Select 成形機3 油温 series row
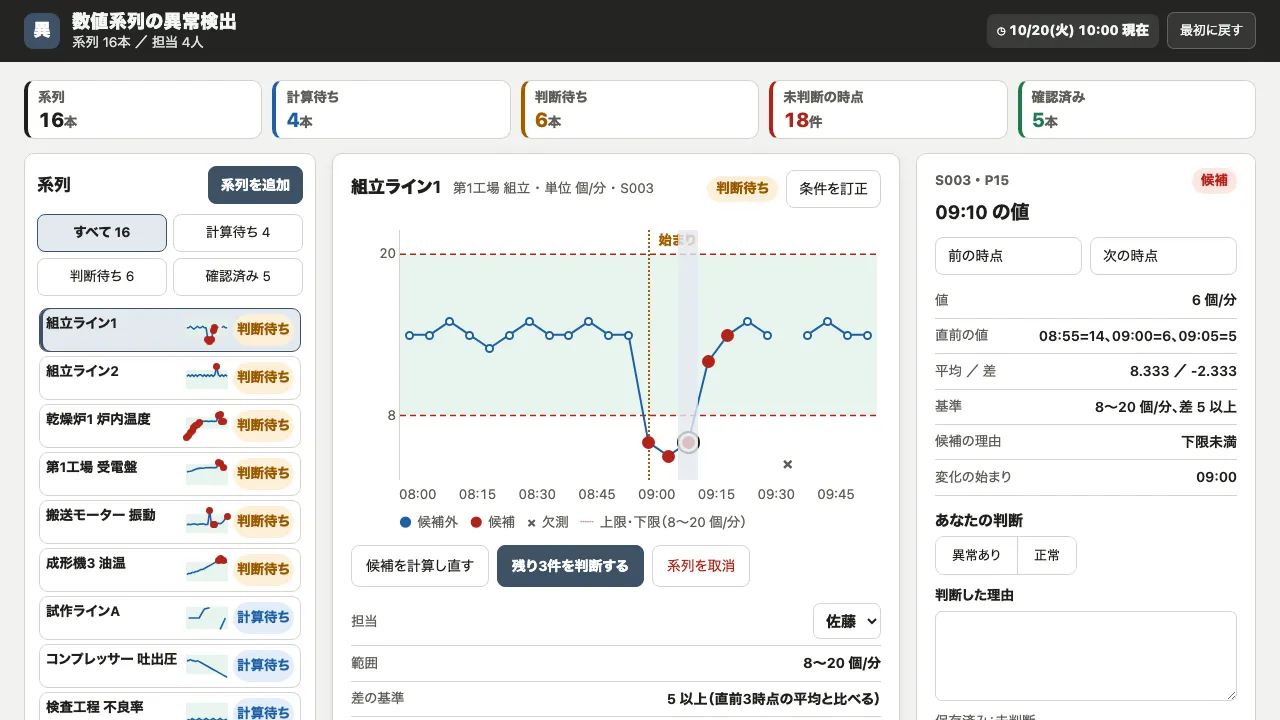 (170, 569)
